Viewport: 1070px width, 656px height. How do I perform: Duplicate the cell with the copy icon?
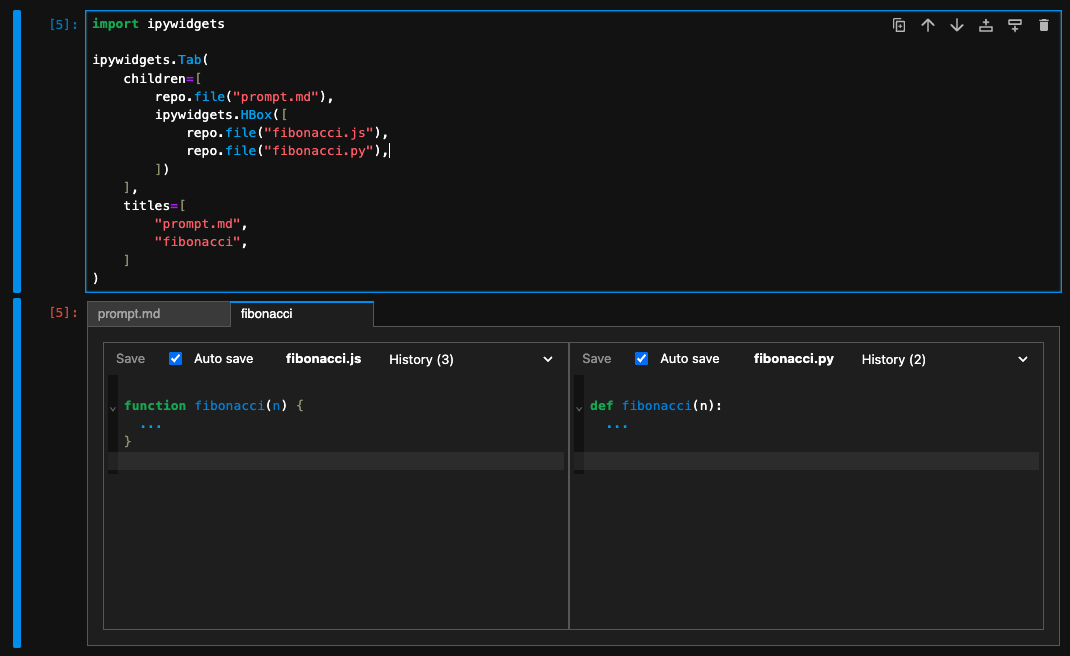pyautogui.click(x=899, y=25)
